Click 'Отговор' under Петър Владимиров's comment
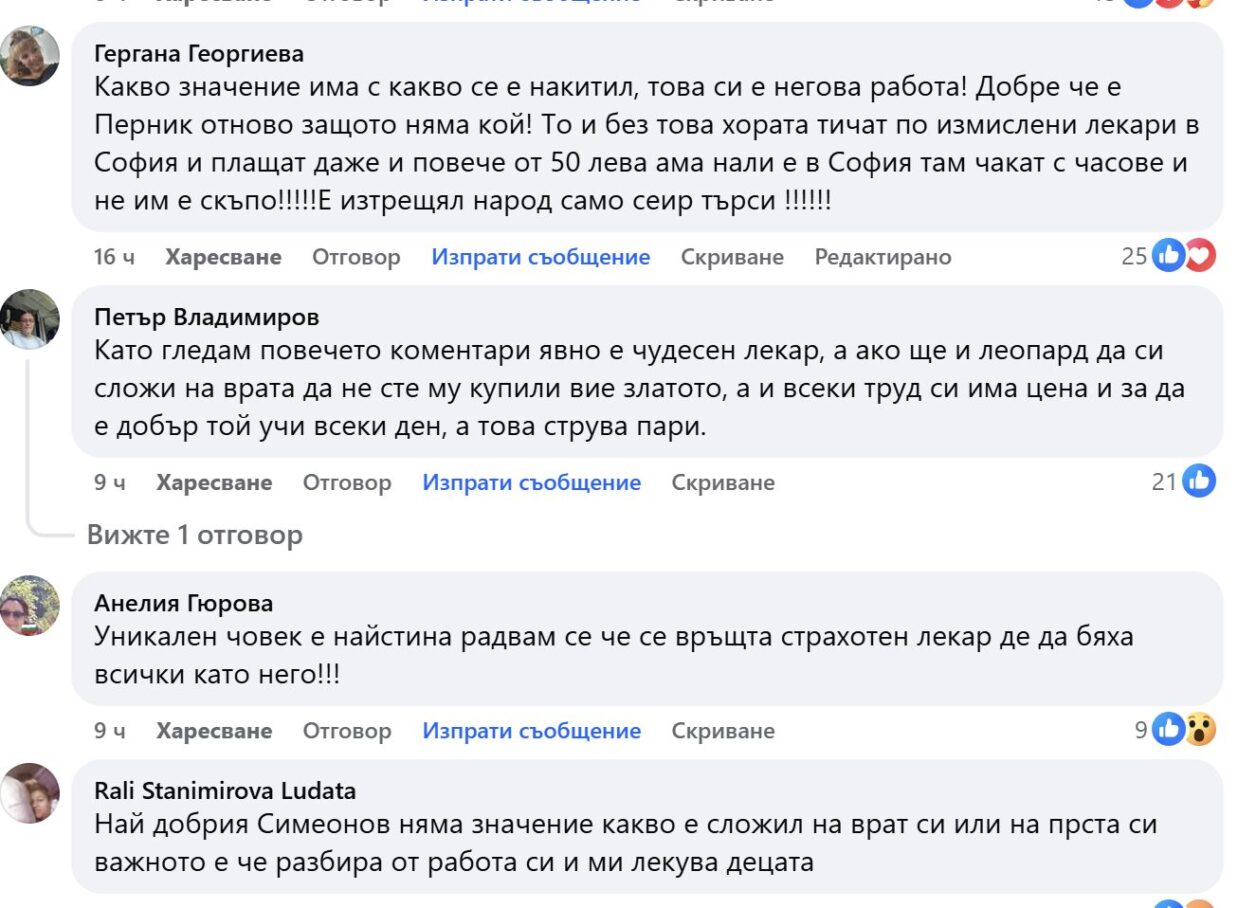Screen dimensions: 1256x908 click(x=347, y=483)
